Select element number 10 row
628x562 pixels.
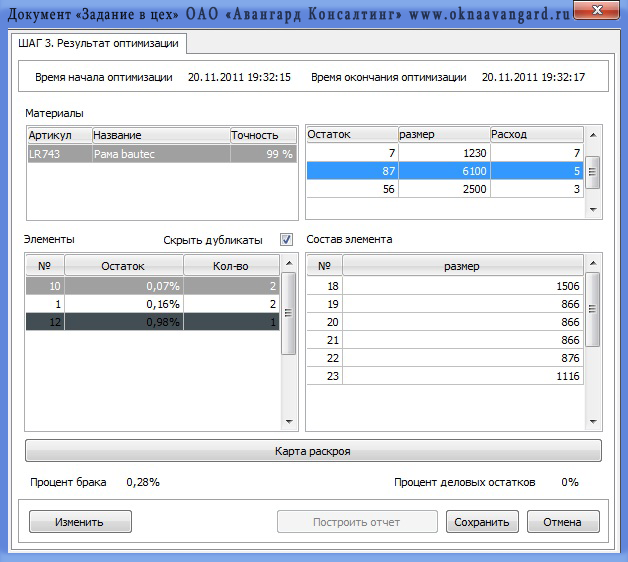pyautogui.click(x=153, y=286)
